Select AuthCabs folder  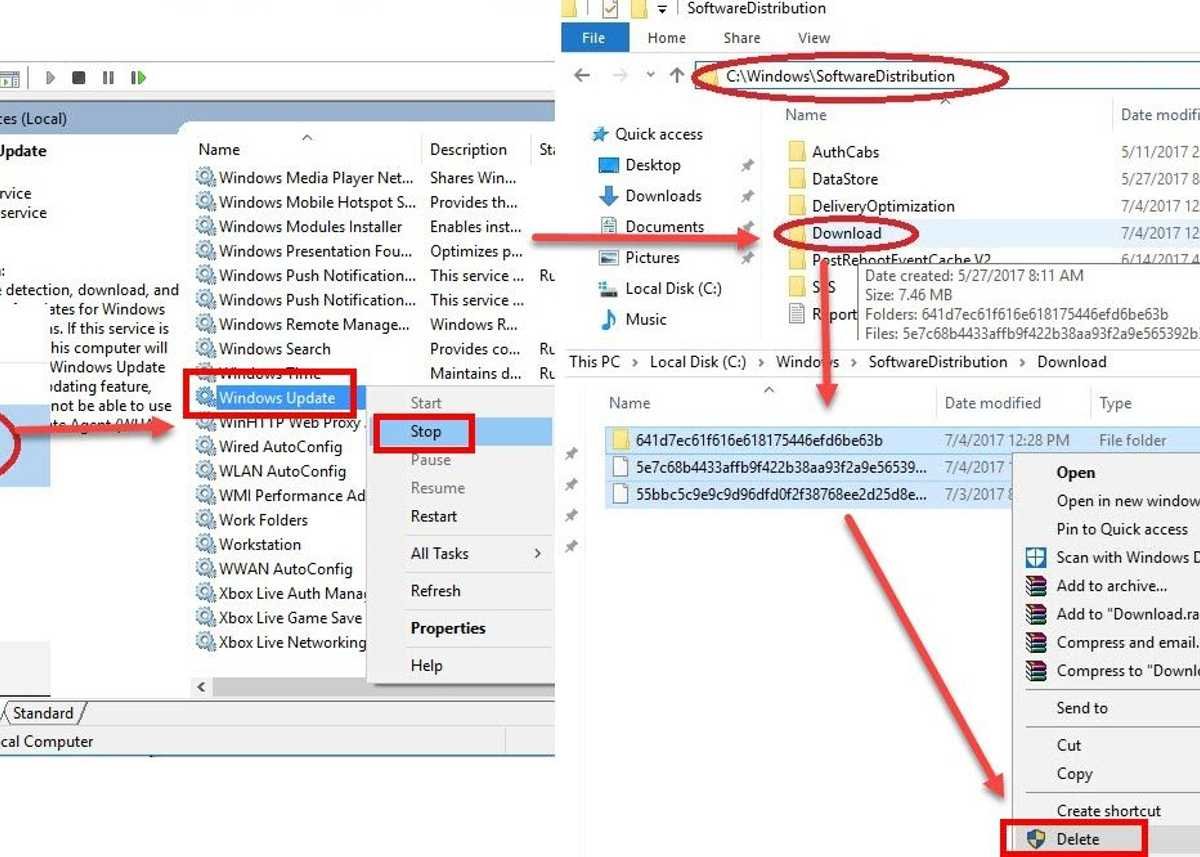tap(846, 152)
